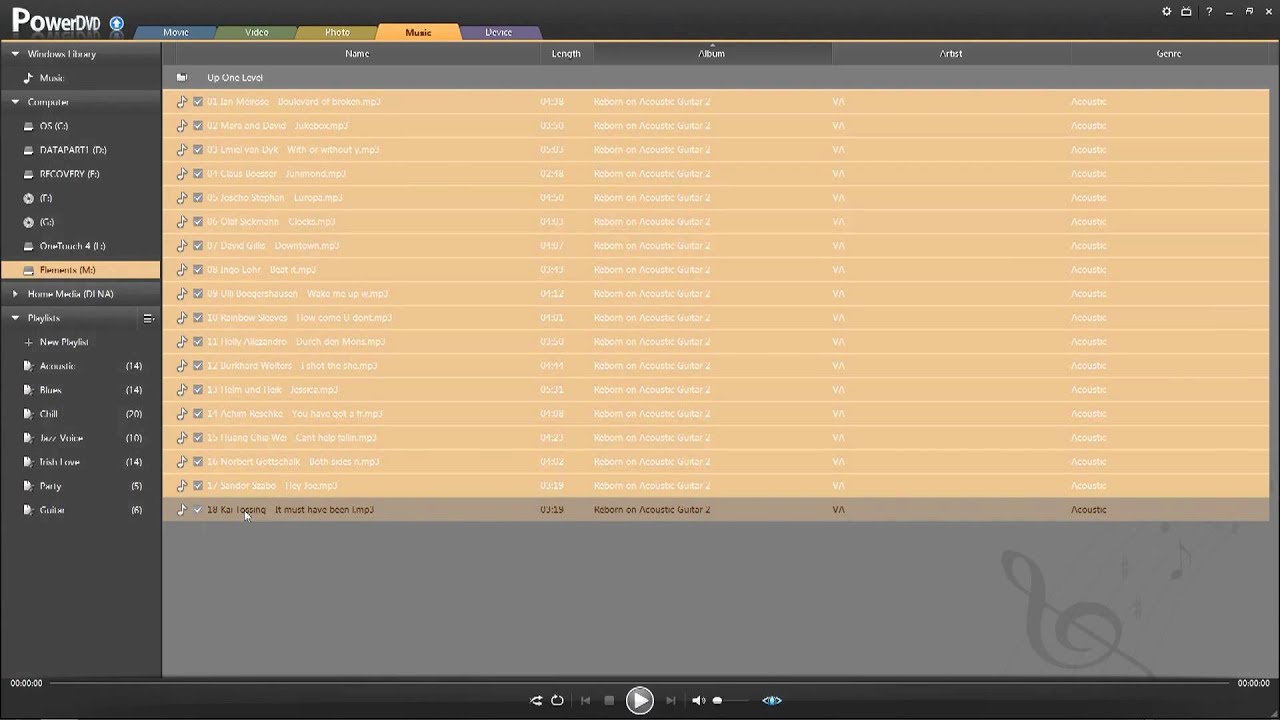1280x720 pixels.
Task: Skip to next track
Action: 671,700
